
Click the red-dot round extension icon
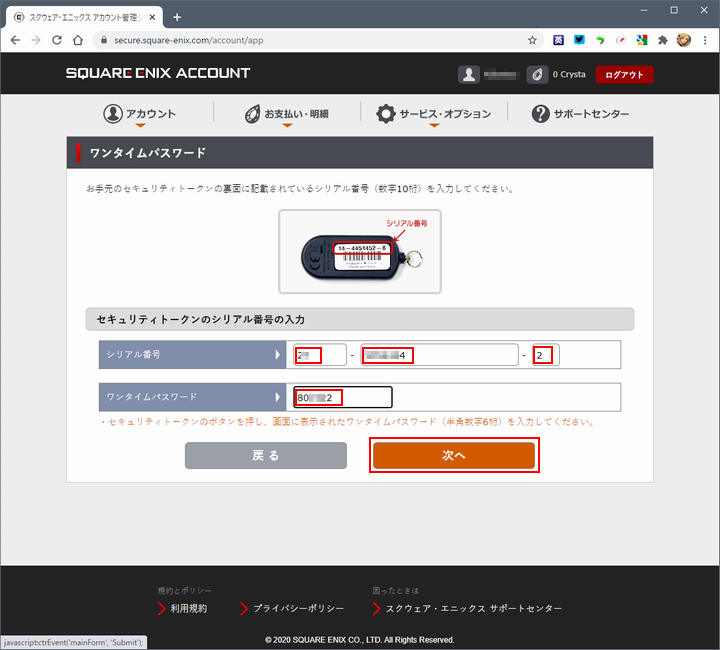(x=621, y=40)
